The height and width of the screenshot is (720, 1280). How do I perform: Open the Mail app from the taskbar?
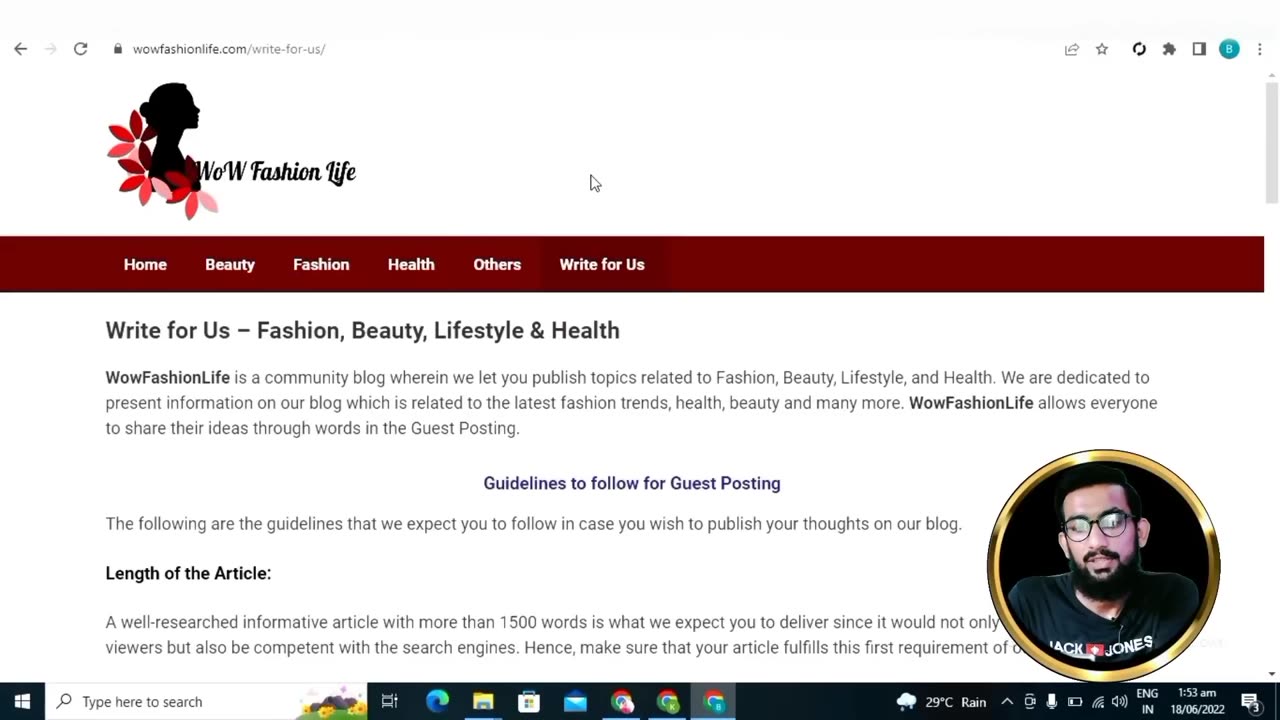575,702
